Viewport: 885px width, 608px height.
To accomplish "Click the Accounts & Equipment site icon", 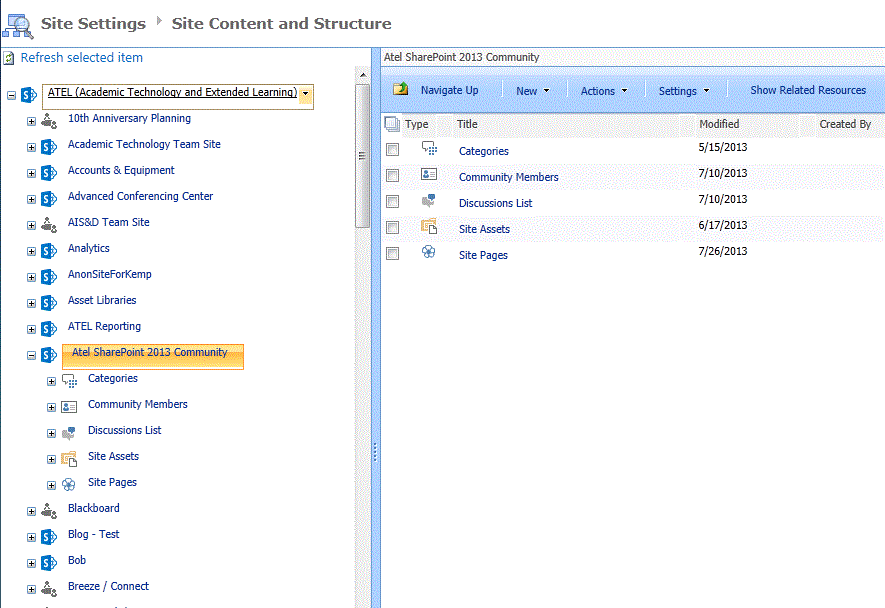I will tap(49, 173).
